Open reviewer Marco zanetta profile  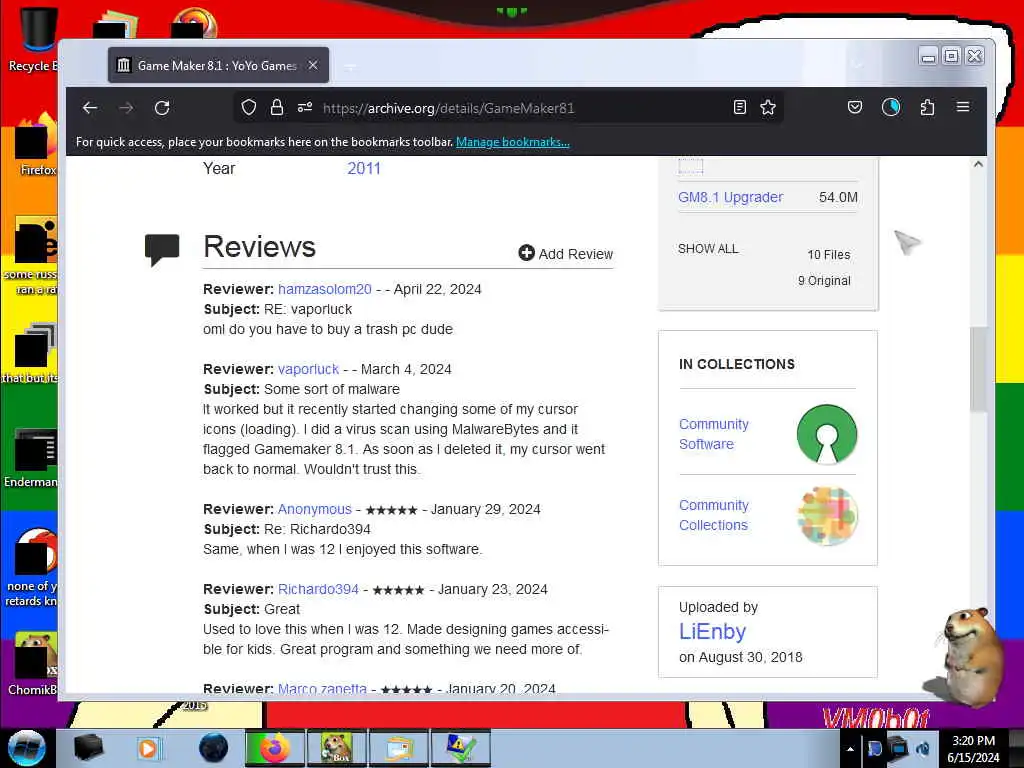[x=322, y=688]
